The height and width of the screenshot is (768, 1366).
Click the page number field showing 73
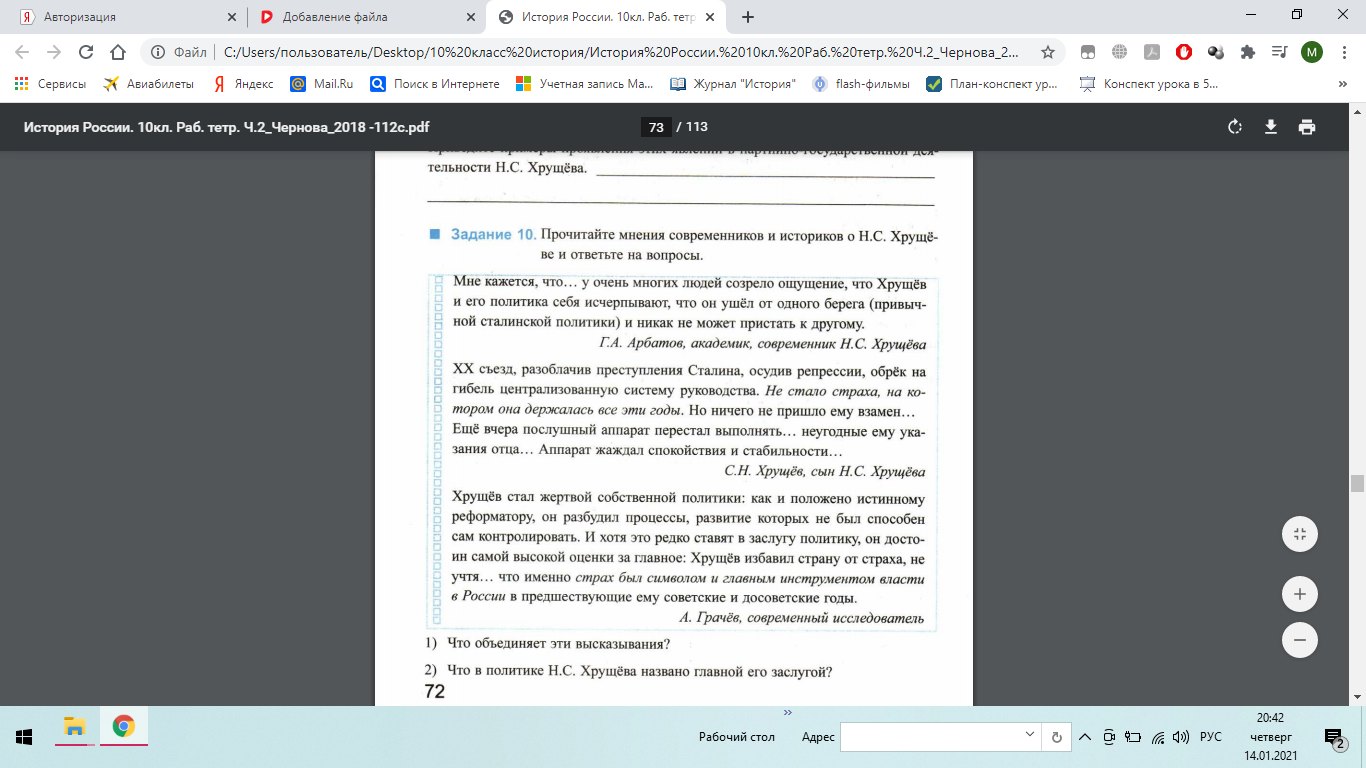[656, 127]
